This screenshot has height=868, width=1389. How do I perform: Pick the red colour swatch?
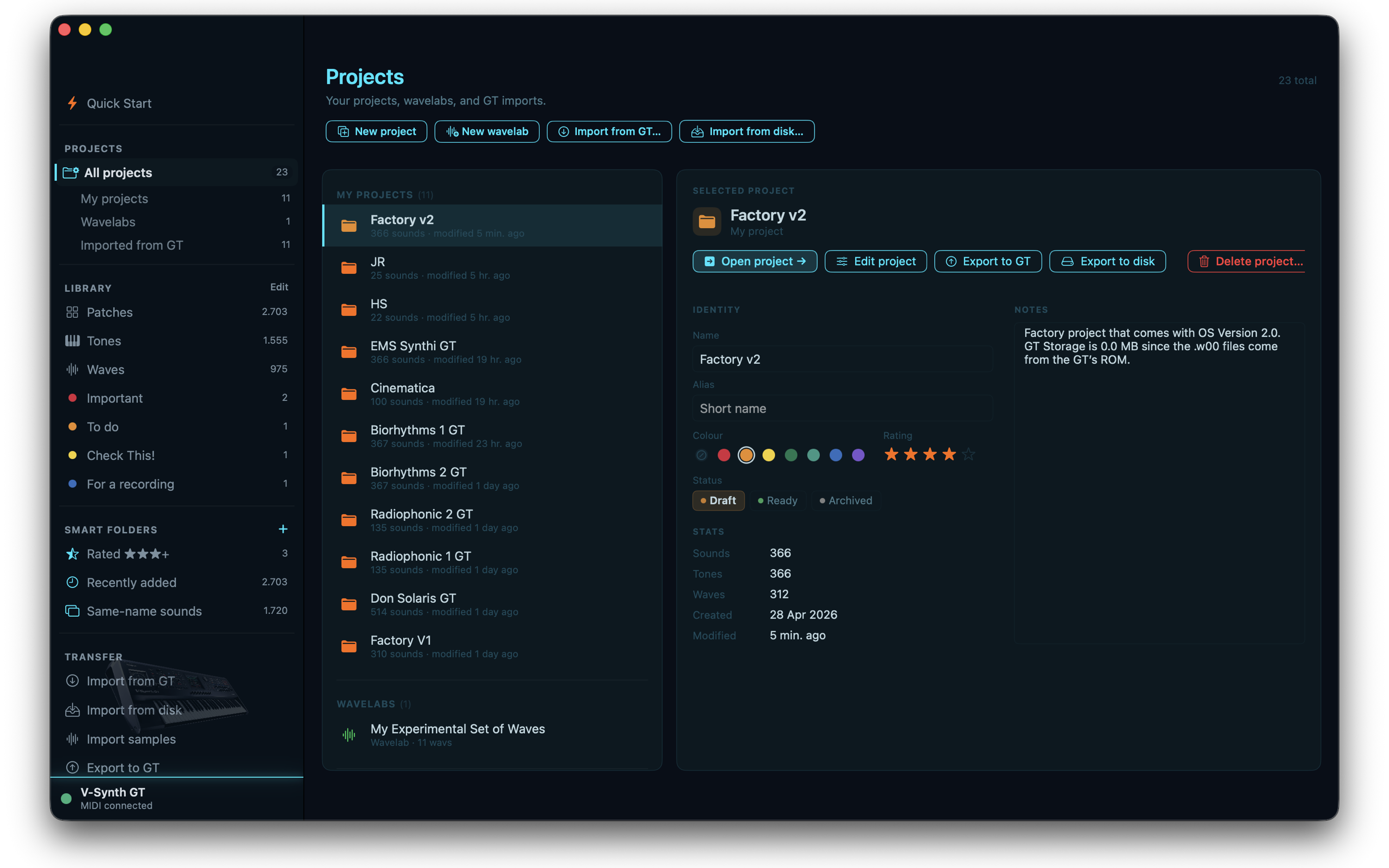click(x=724, y=455)
